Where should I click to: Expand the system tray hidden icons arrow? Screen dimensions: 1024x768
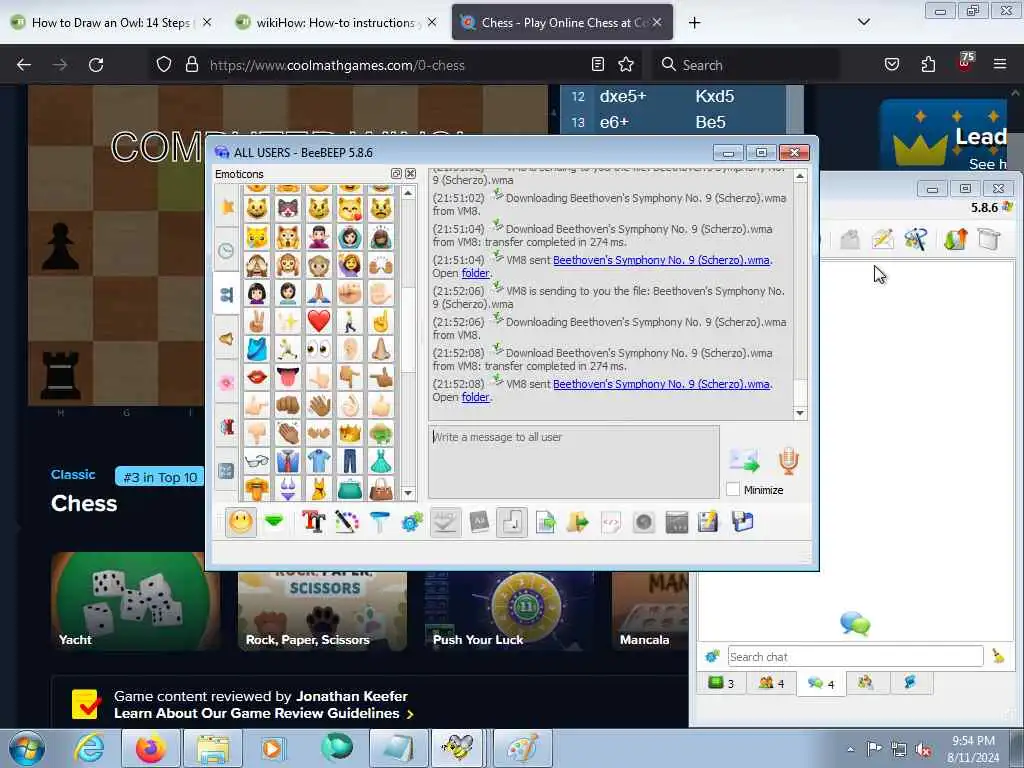tap(850, 749)
